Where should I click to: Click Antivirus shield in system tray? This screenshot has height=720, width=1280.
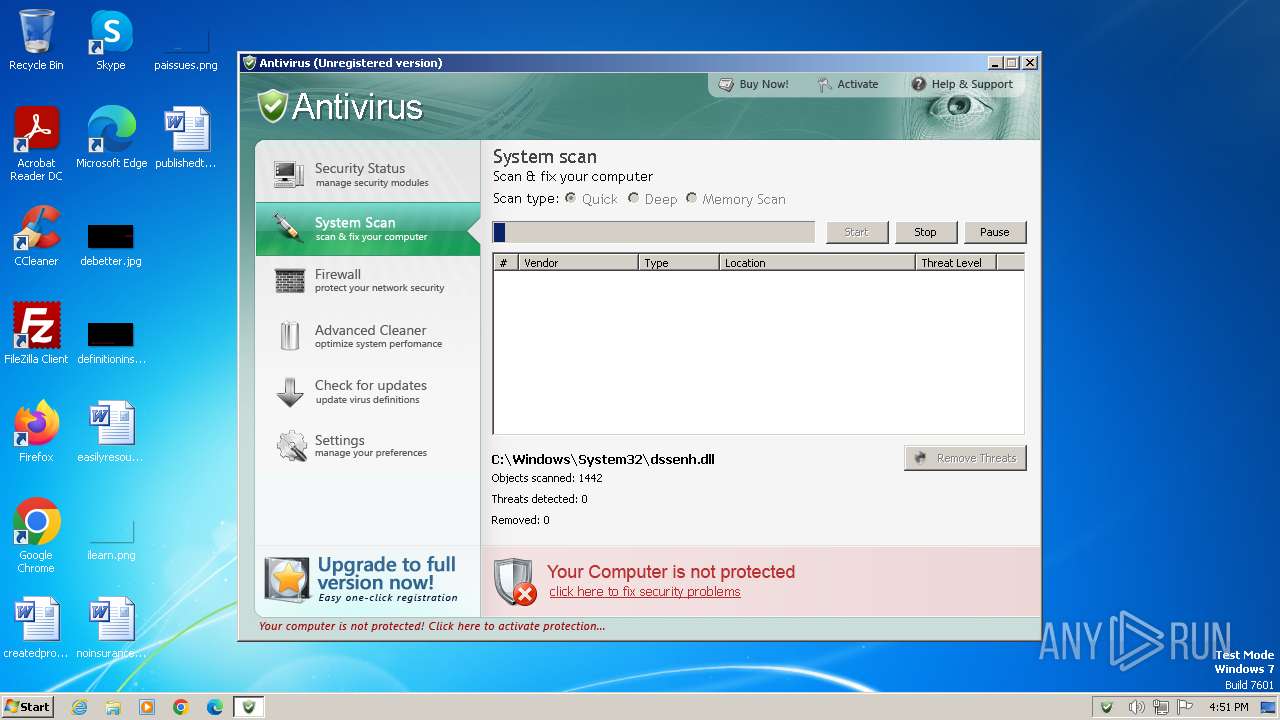1106,707
